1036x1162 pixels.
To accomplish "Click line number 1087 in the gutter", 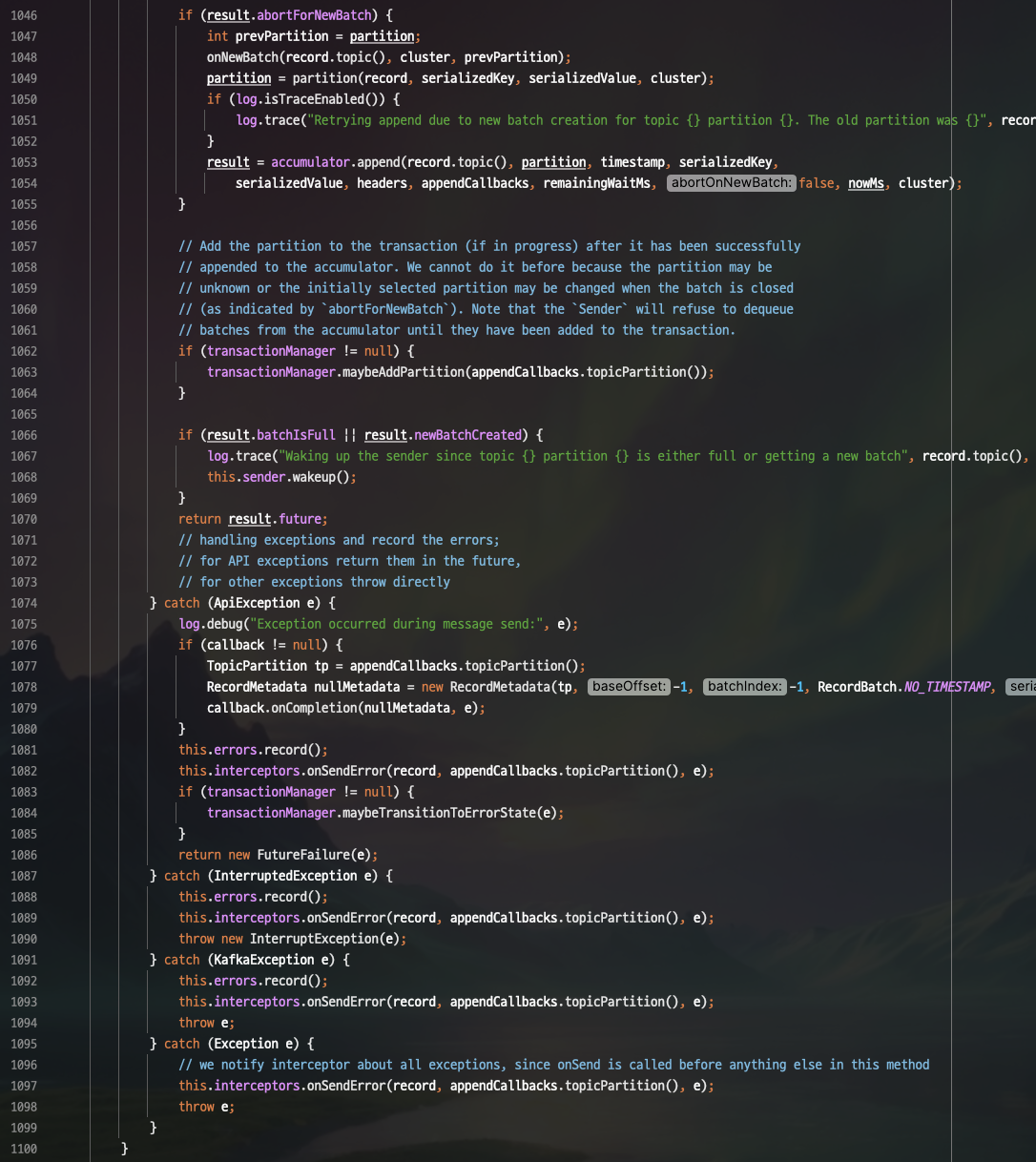I will coord(24,876).
